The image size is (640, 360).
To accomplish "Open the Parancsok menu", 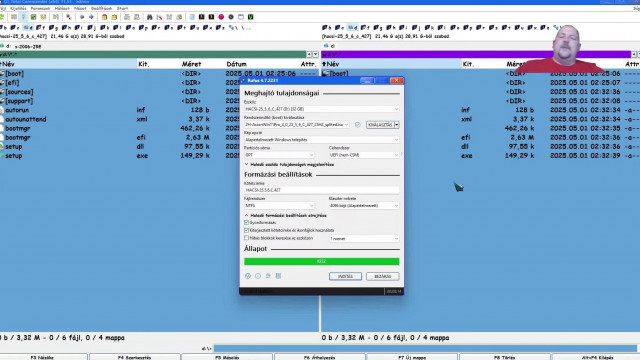I will point(40,8).
